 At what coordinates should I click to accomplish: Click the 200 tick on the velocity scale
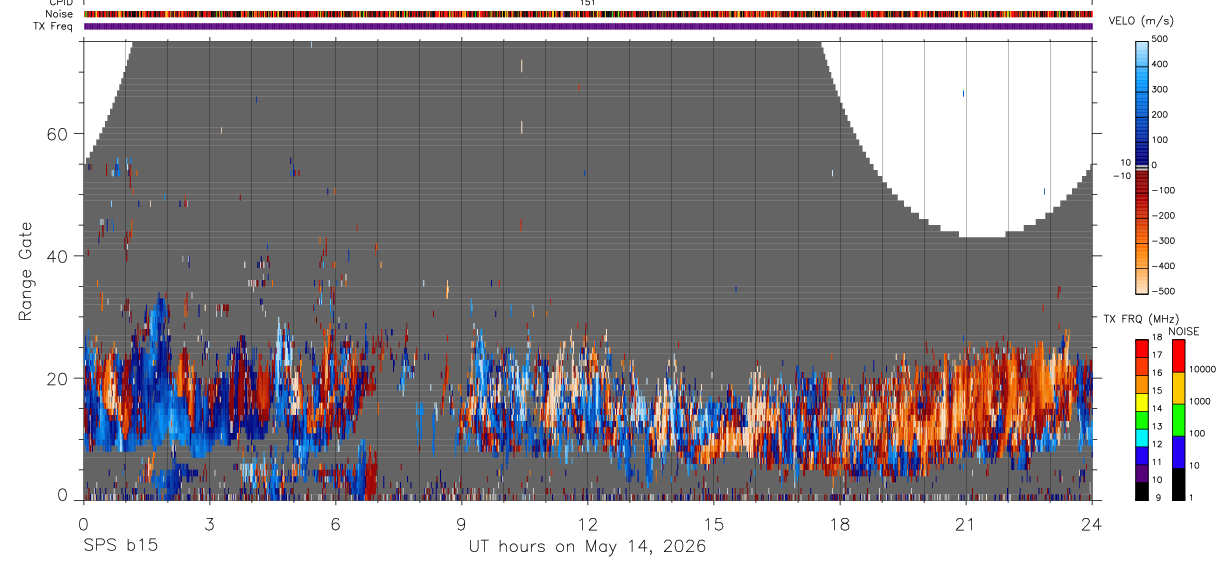(x=1162, y=114)
